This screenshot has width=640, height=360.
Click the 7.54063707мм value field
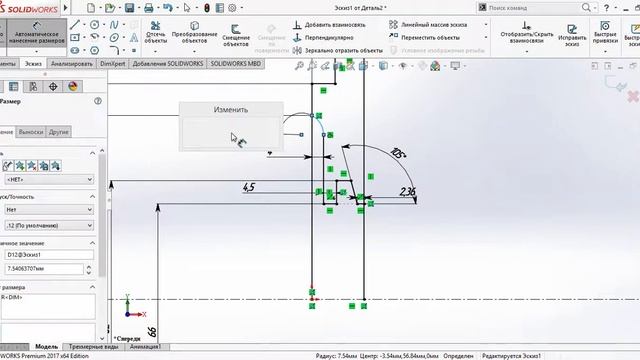[44, 269]
